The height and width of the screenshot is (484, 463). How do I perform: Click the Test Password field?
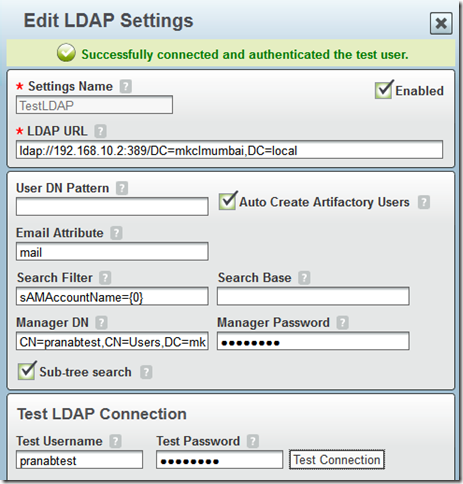pyautogui.click(x=220, y=460)
